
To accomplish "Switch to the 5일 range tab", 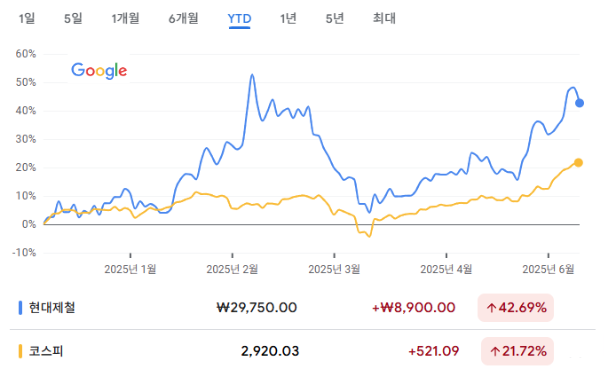I will click(73, 18).
